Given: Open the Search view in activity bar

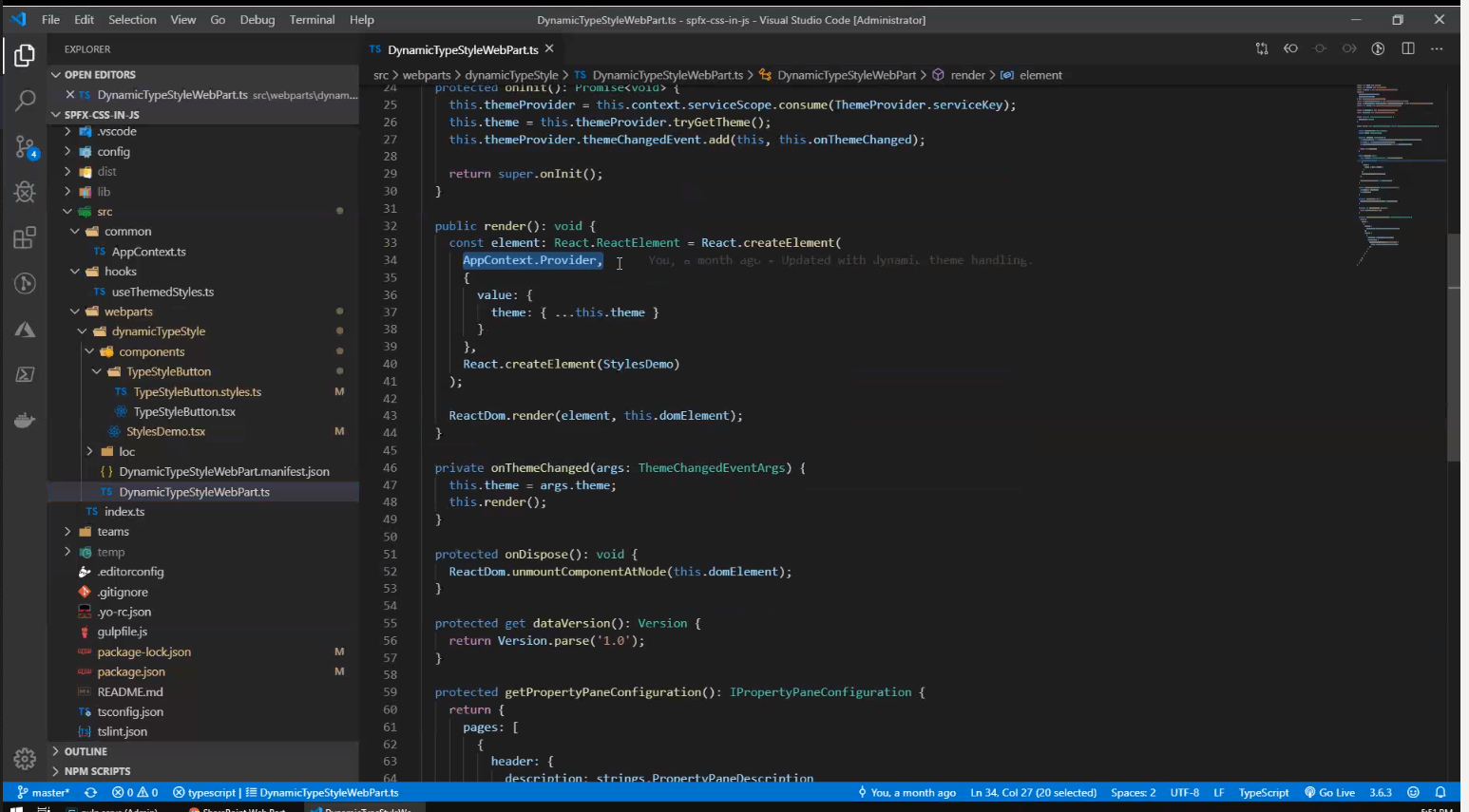Looking at the screenshot, I should pos(26,100).
